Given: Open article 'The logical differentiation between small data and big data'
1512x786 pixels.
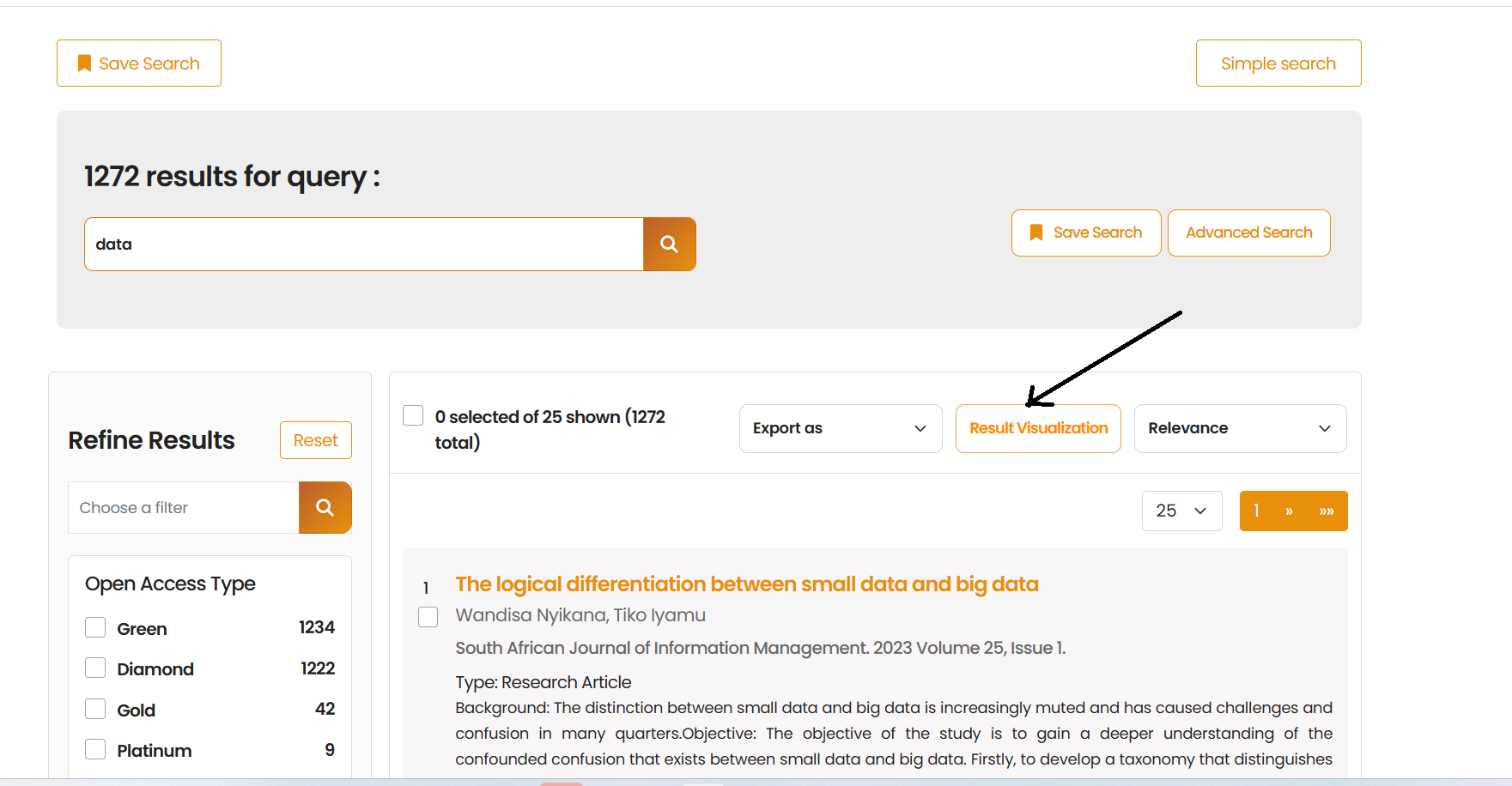Looking at the screenshot, I should (747, 584).
